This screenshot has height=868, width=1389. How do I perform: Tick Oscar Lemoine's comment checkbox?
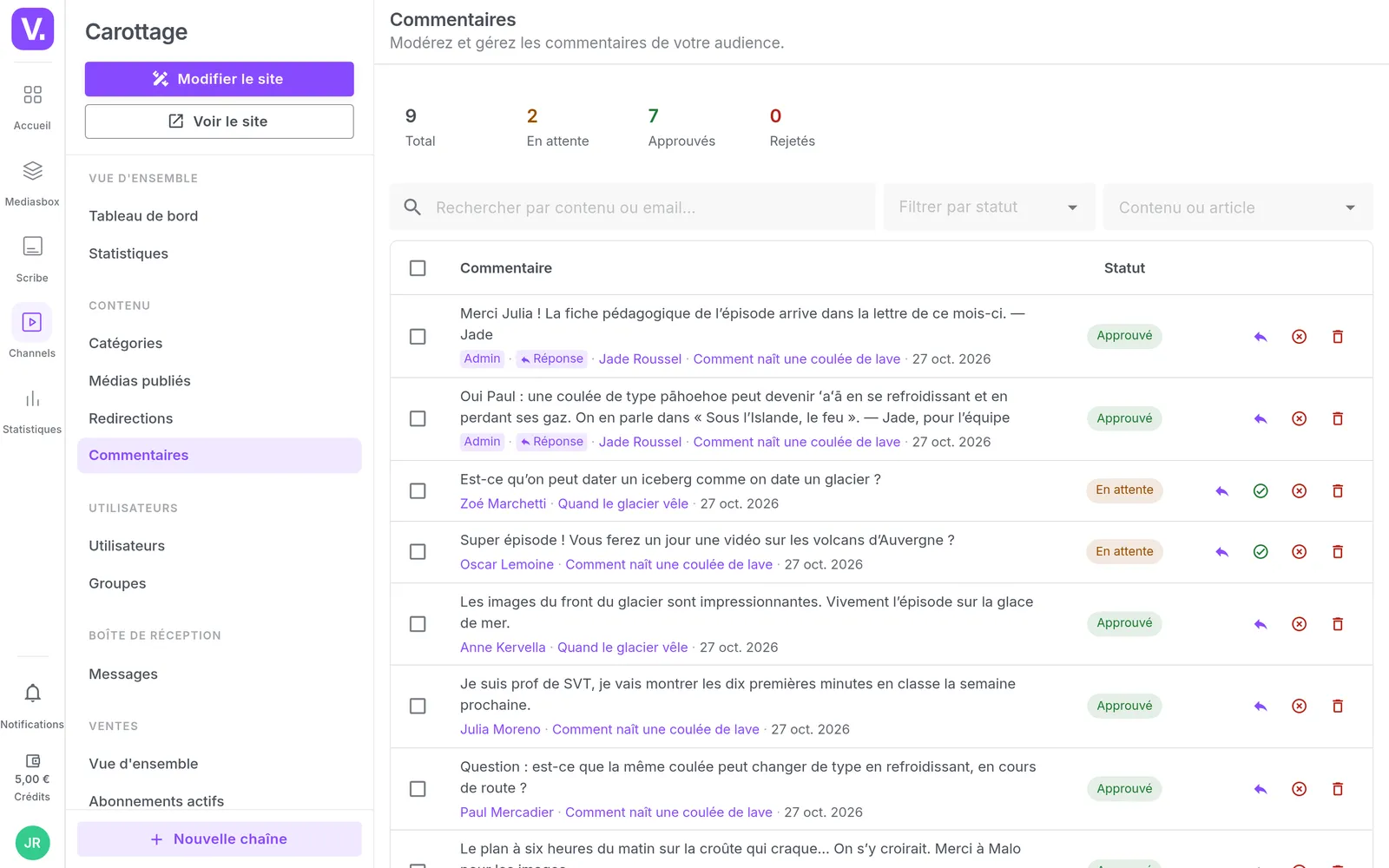point(418,552)
